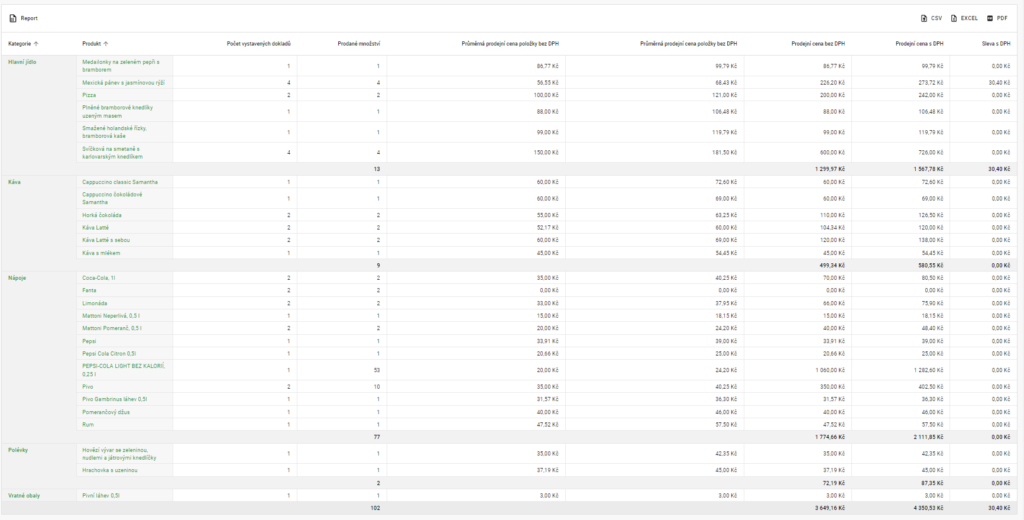The image size is (1024, 520).
Task: Open Hrachovka s uzeninou product
Action: [x=110, y=469]
